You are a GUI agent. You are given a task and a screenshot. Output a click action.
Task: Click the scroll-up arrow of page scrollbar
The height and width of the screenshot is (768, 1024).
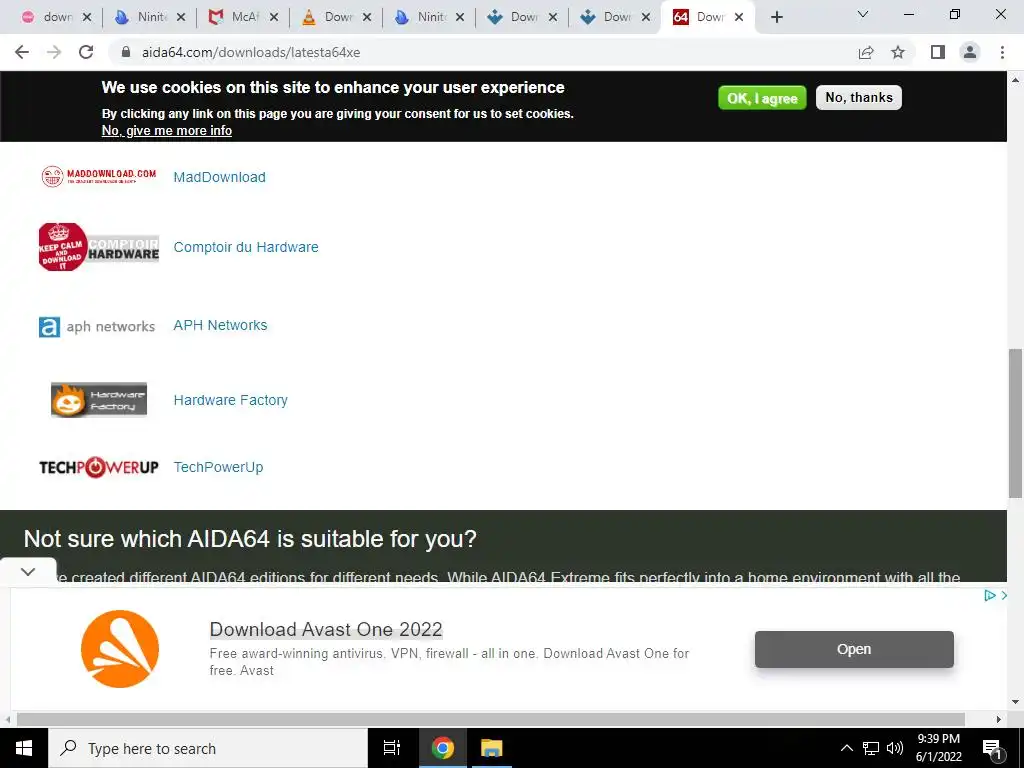(1015, 80)
